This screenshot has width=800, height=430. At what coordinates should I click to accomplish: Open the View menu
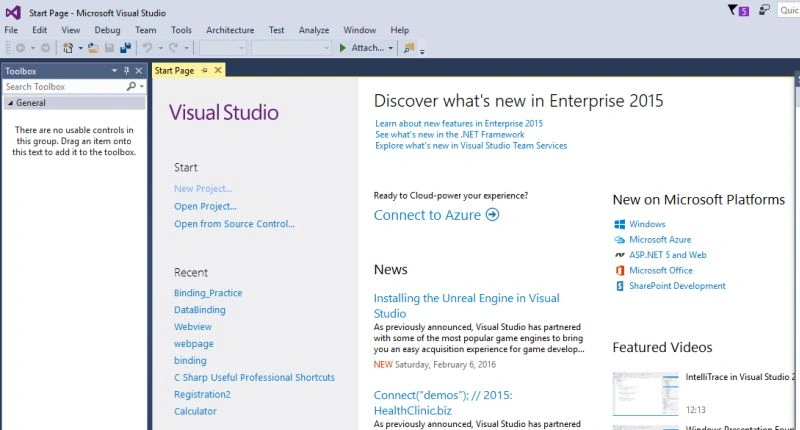(x=71, y=30)
